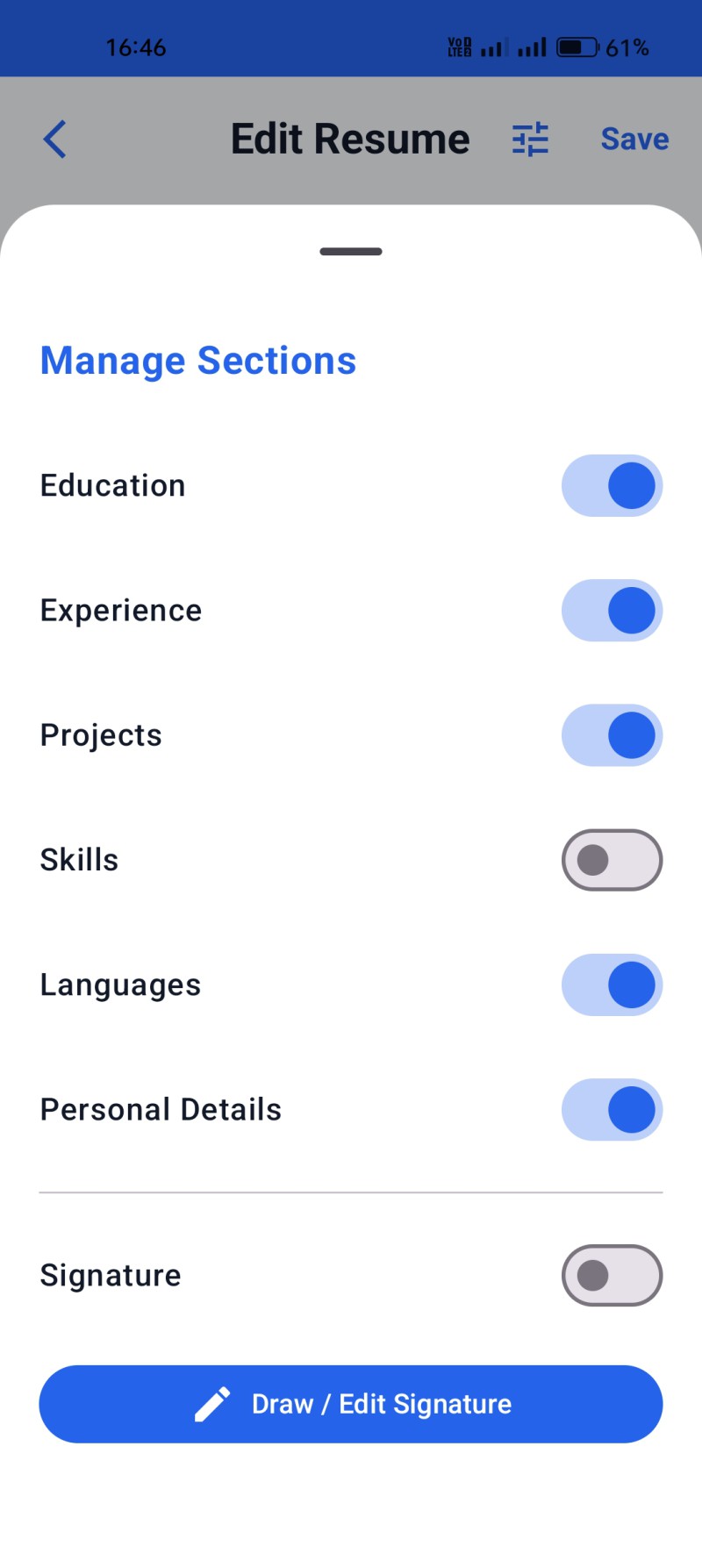Viewport: 702px width, 1568px height.
Task: Tap the battery status icon
Action: [577, 47]
